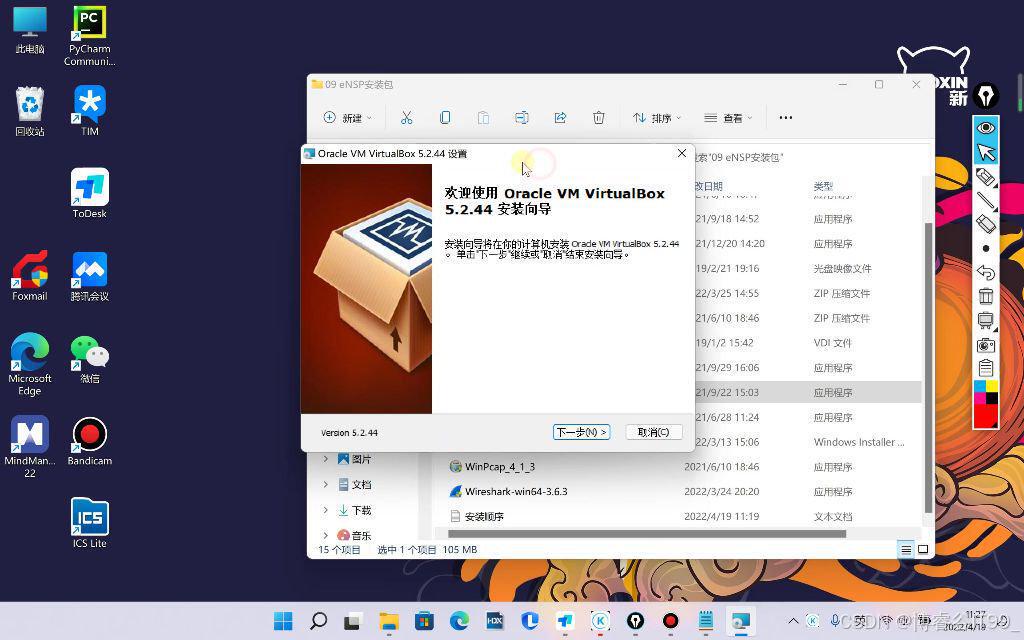The width and height of the screenshot is (1024, 640).
Task: Close the Oracle VM VirtualBox setup dialog
Action: pyautogui.click(x=682, y=153)
